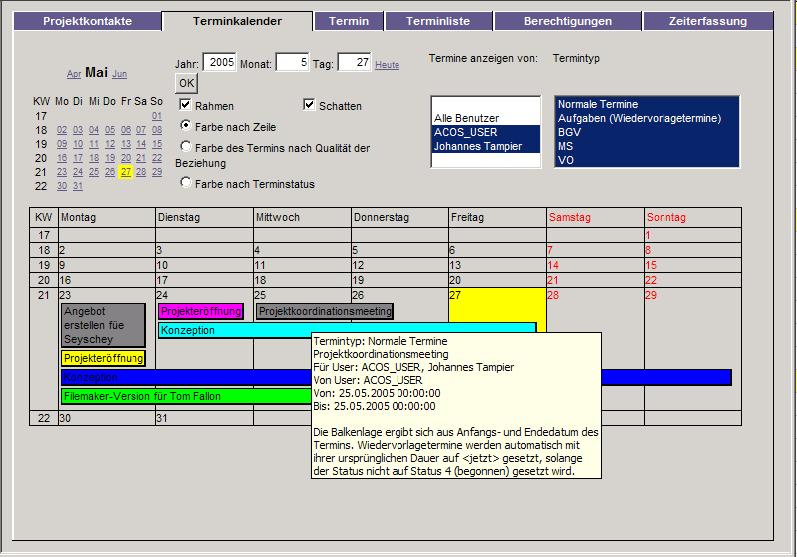This screenshot has width=797, height=557.
Task: Open the yellow Projekteröffnung appointment on Monday
Action: pyautogui.click(x=103, y=358)
